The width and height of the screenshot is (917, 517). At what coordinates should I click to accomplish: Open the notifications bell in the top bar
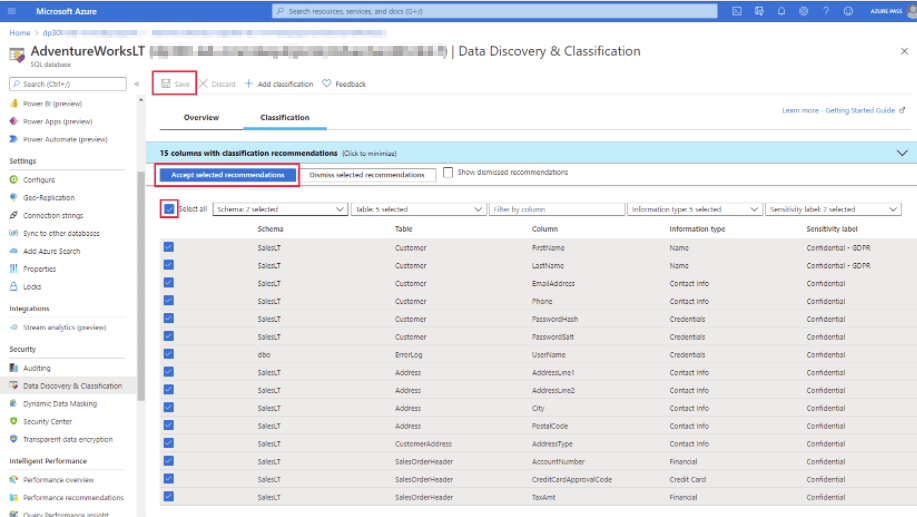tap(781, 11)
